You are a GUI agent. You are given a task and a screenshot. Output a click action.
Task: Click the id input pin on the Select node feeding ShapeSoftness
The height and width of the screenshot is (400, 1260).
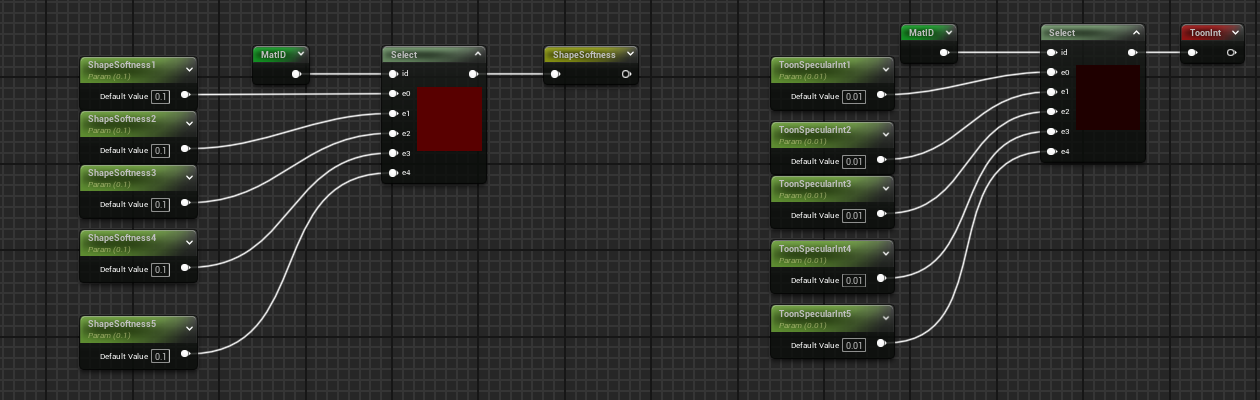point(394,74)
